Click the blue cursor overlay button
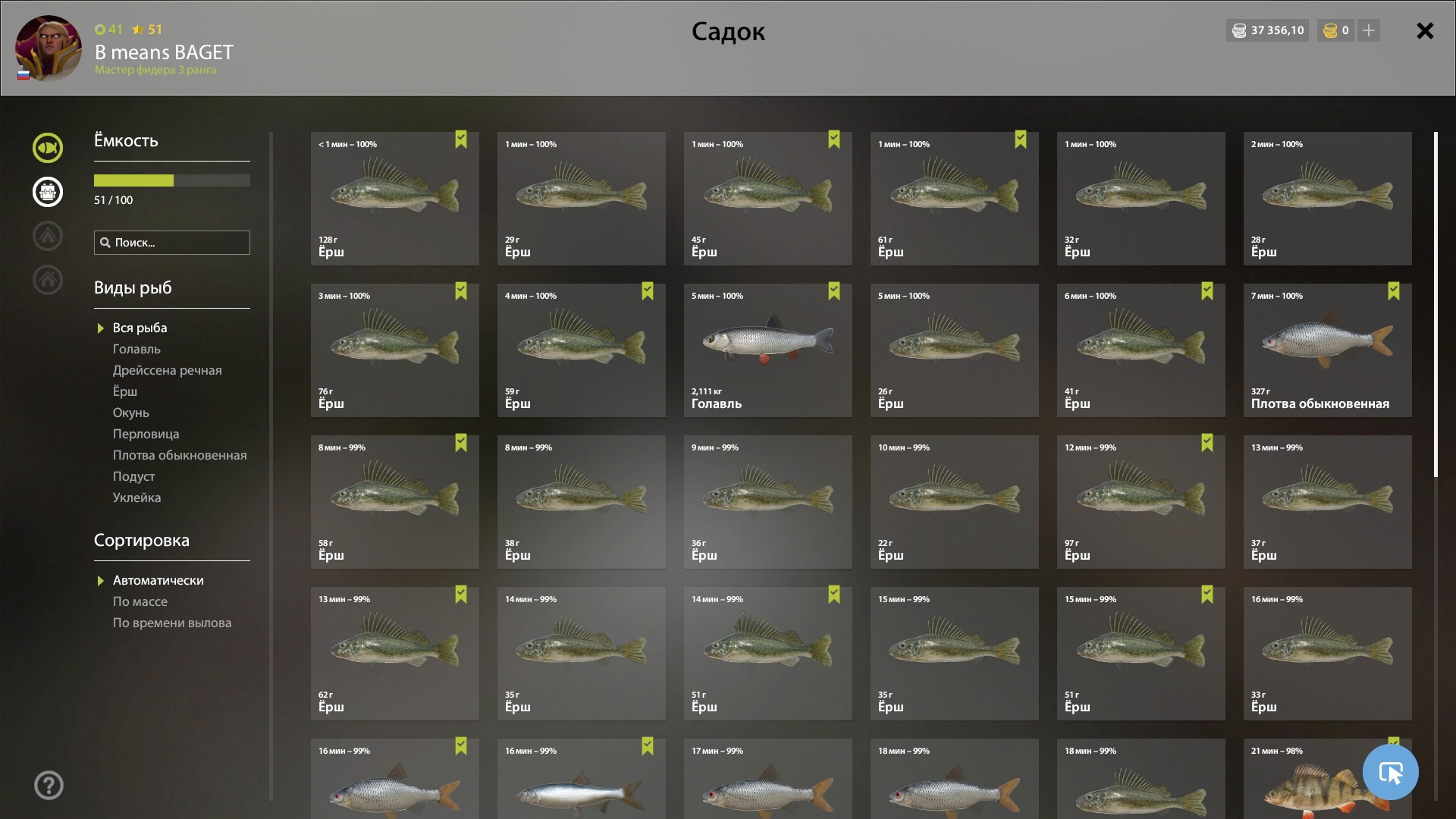 click(x=1390, y=772)
